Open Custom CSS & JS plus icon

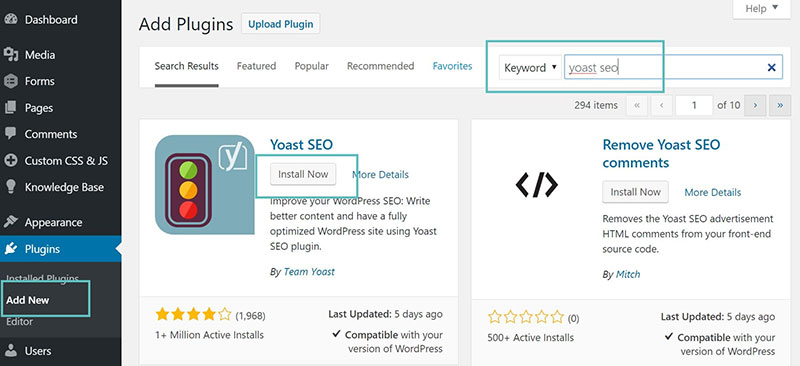(x=10, y=160)
